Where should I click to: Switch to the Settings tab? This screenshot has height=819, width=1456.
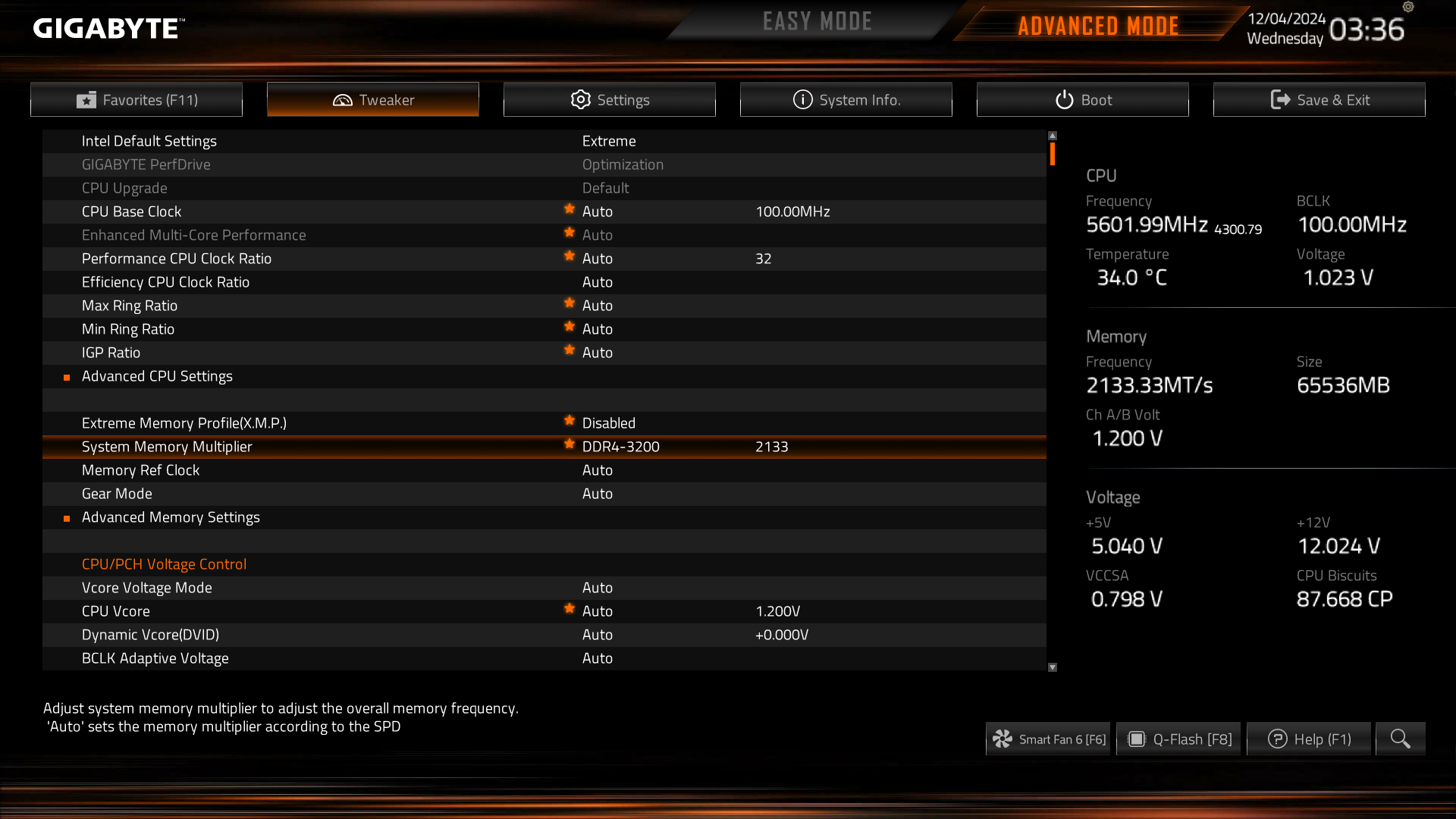pyautogui.click(x=610, y=99)
